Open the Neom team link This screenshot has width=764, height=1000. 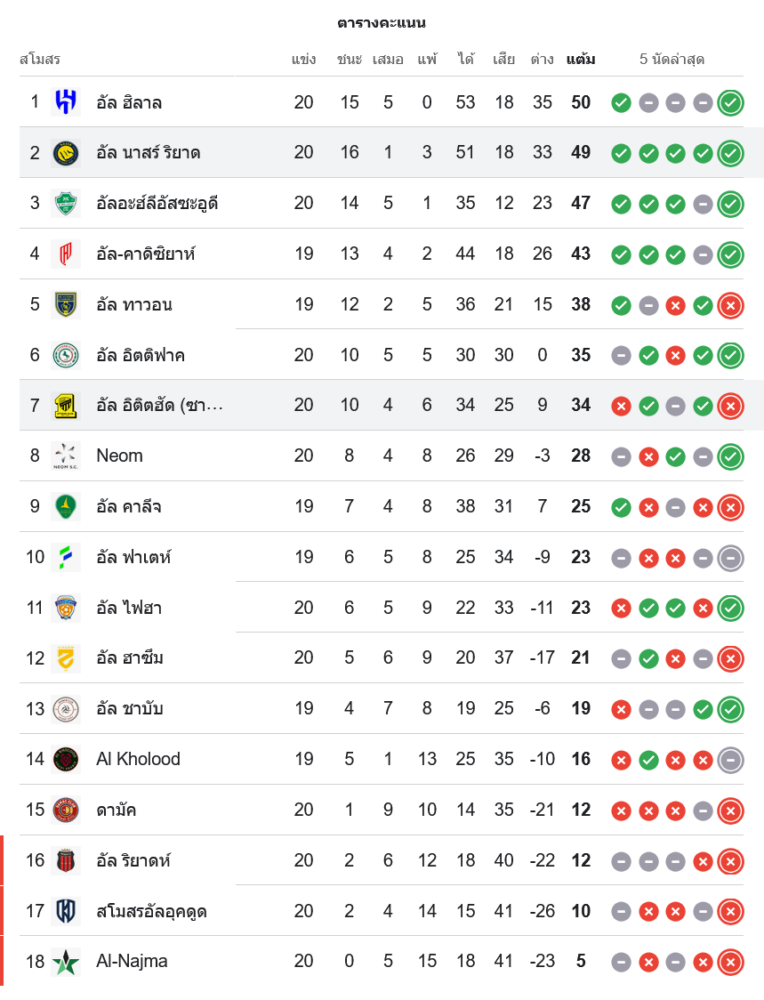[x=119, y=456]
